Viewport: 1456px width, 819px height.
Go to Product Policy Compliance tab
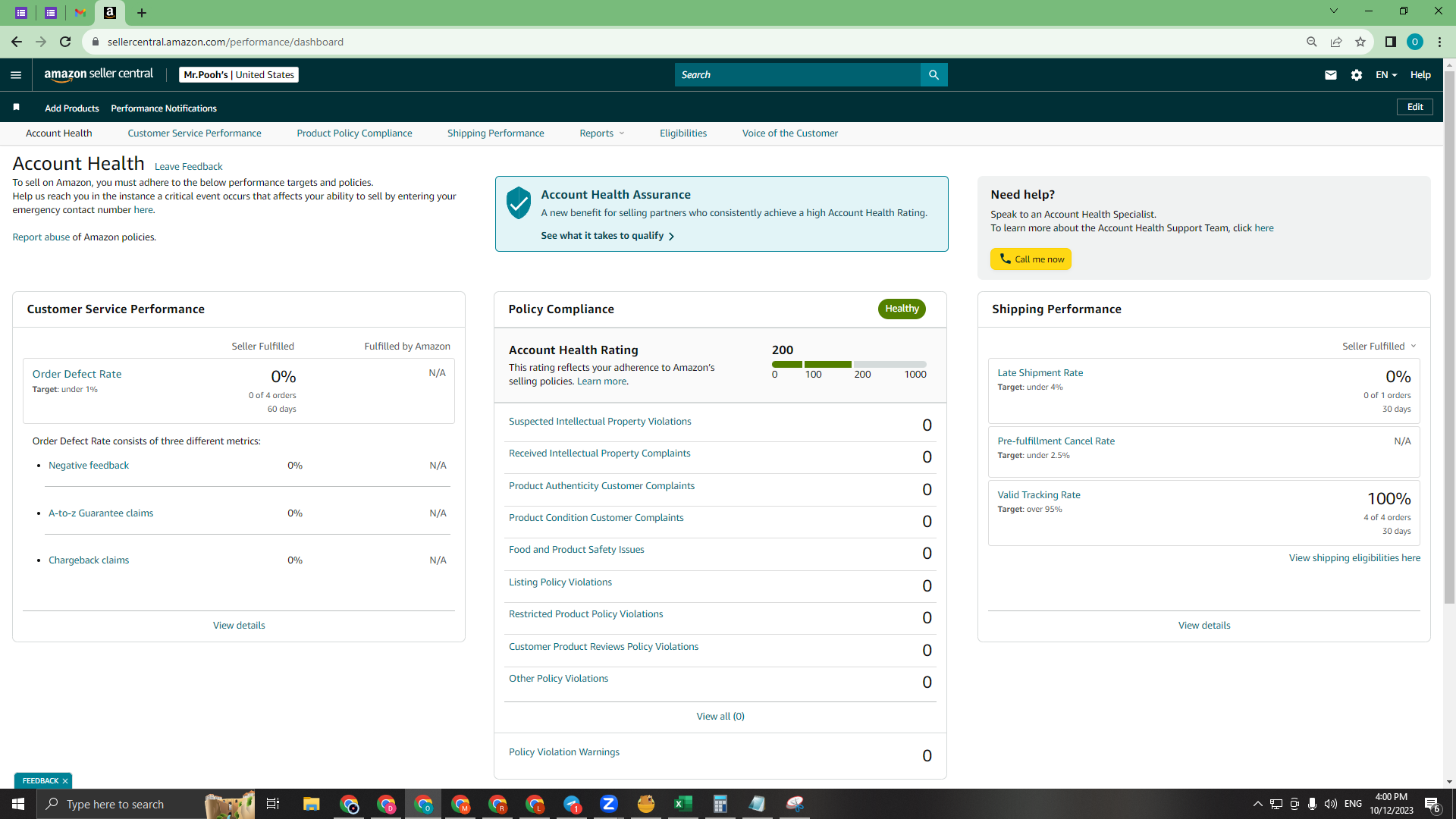coord(354,133)
